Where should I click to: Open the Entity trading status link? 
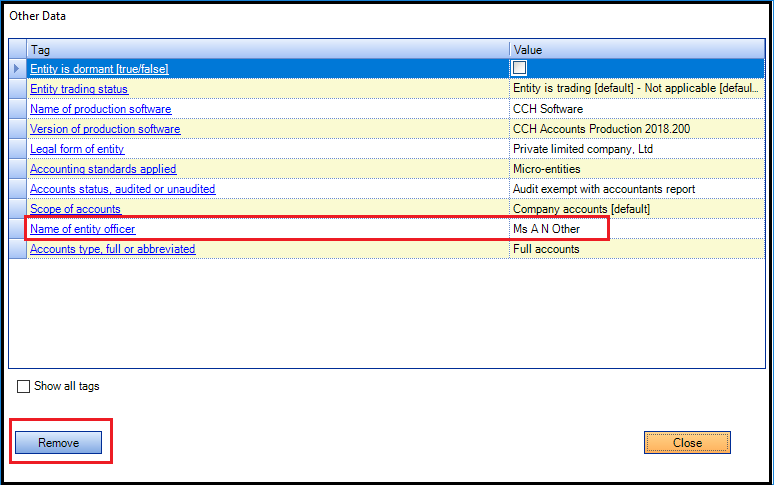(79, 89)
